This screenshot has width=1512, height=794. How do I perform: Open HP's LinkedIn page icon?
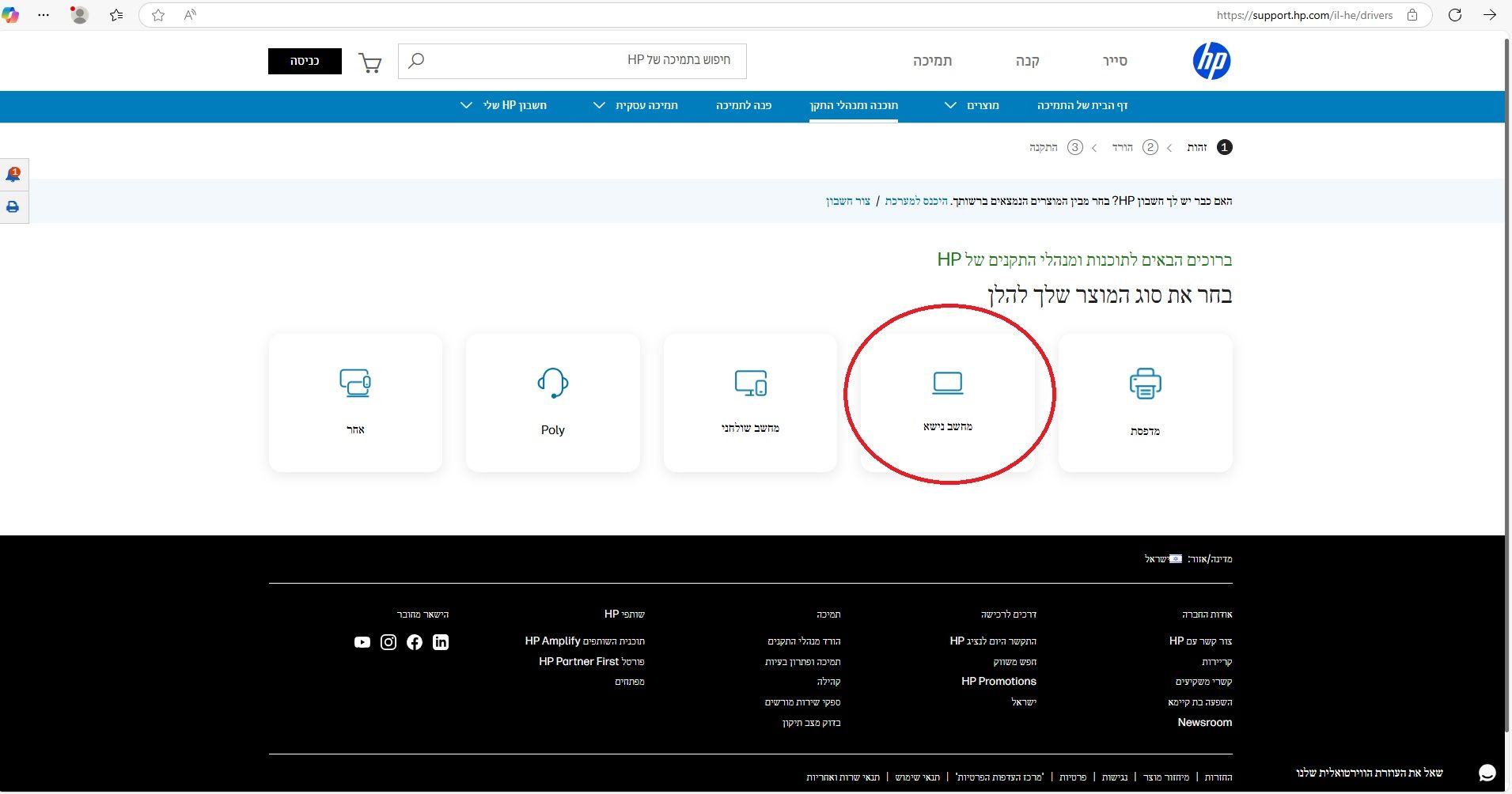(441, 642)
